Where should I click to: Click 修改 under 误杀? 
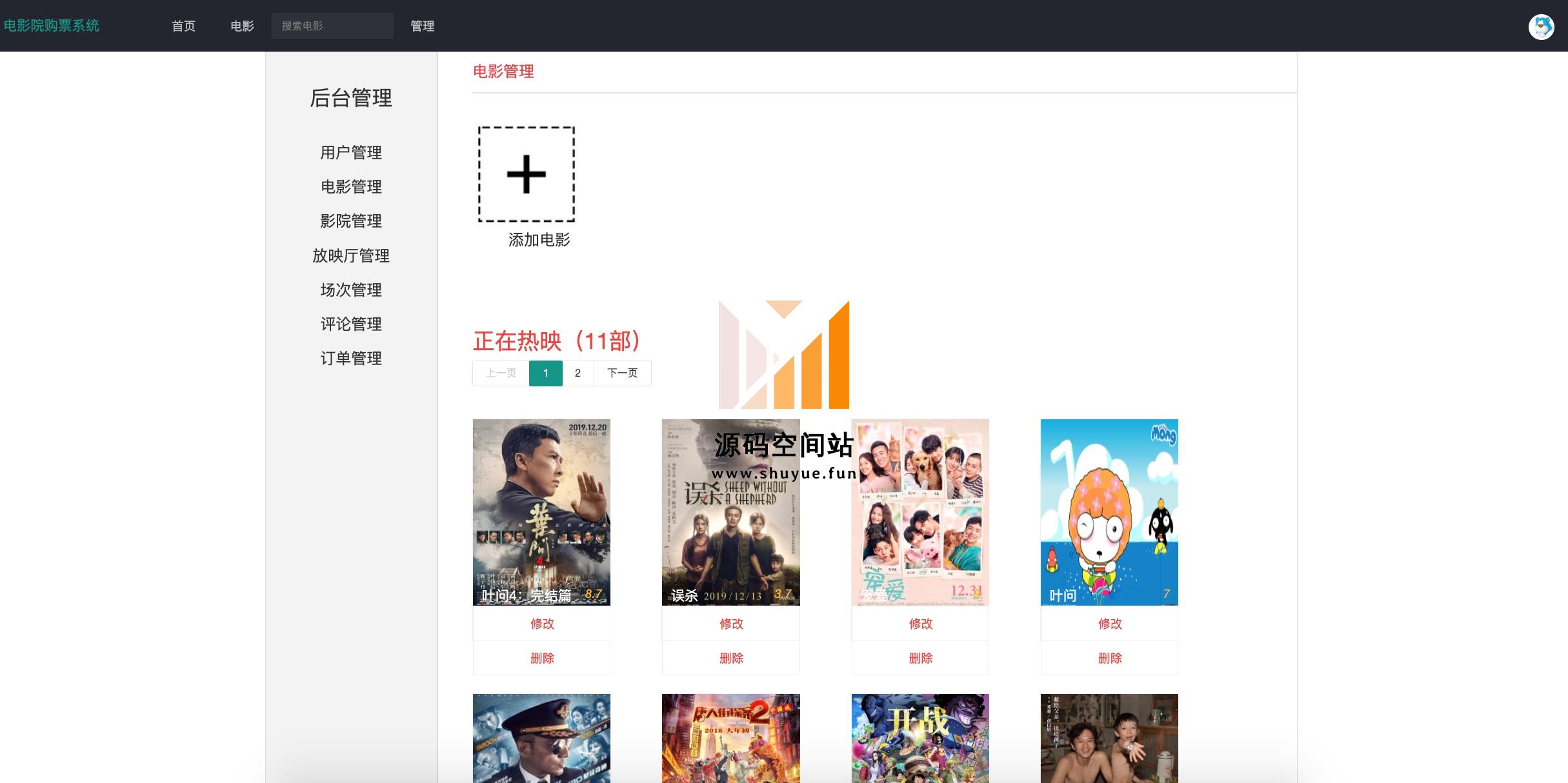point(730,623)
